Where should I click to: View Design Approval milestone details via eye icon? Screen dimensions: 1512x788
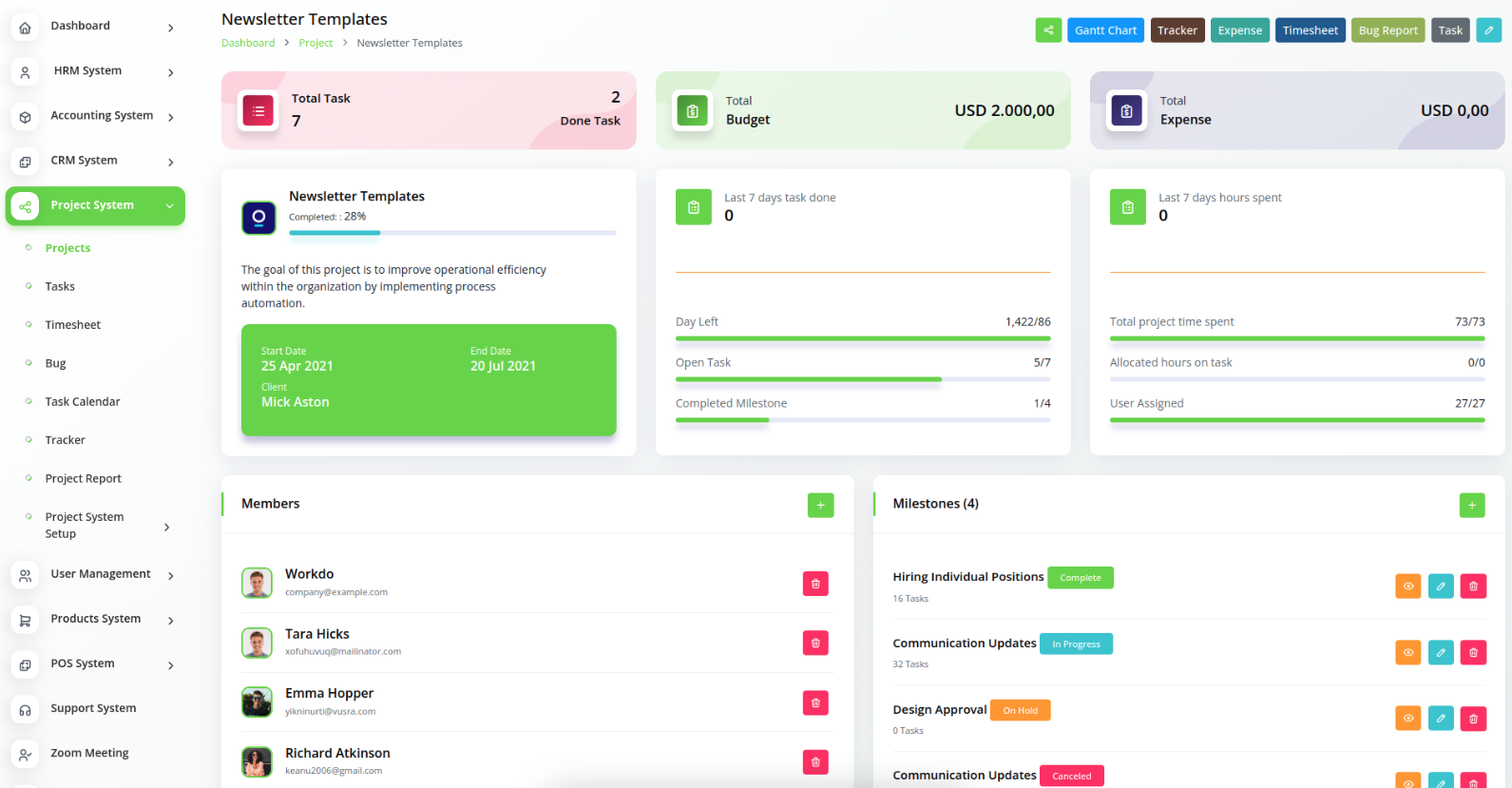coord(1407,719)
